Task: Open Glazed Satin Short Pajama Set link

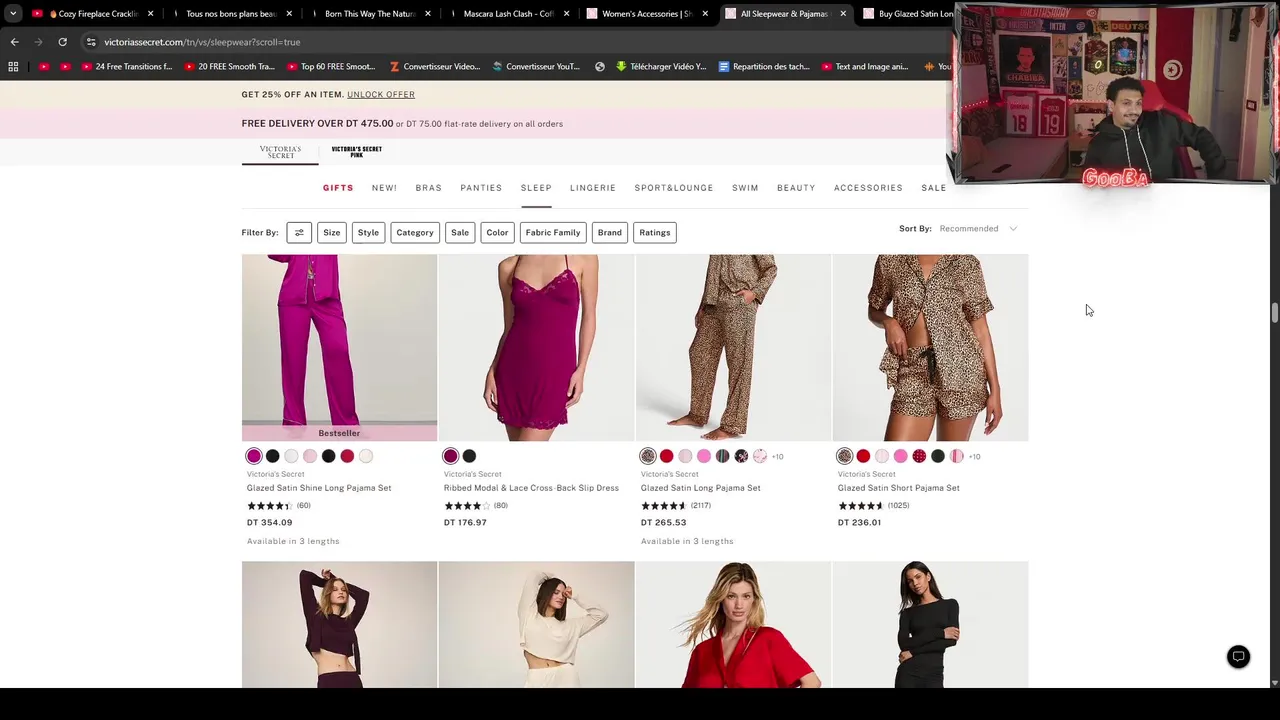Action: point(899,488)
